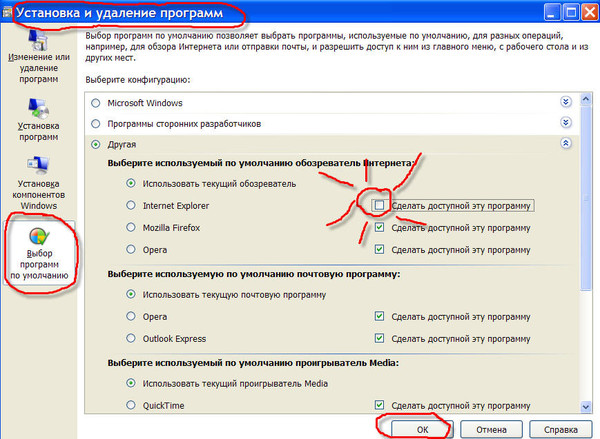600x439 pixels.
Task: Choose Internet Explorer as default browser
Action: point(131,205)
